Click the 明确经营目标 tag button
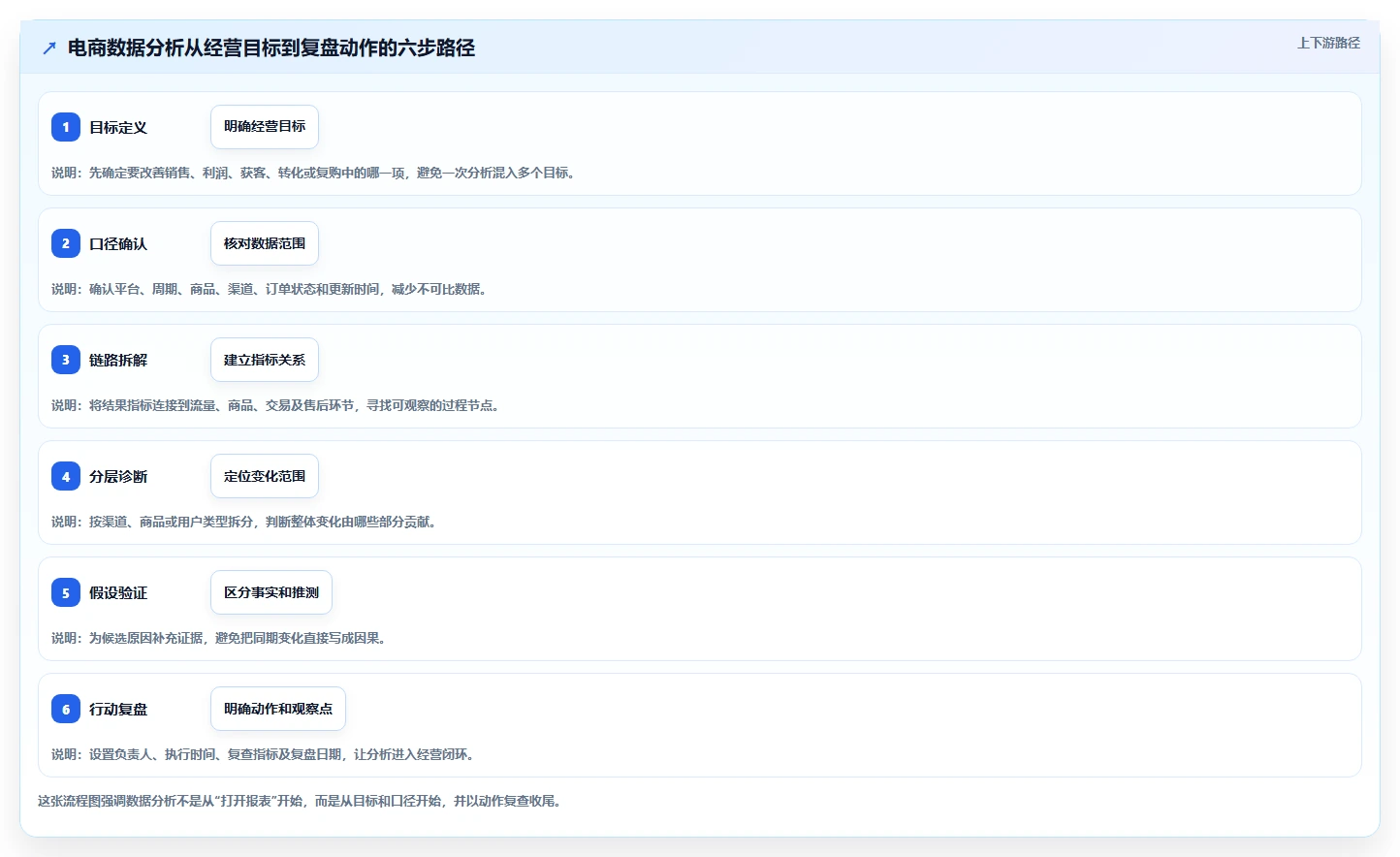 click(265, 127)
